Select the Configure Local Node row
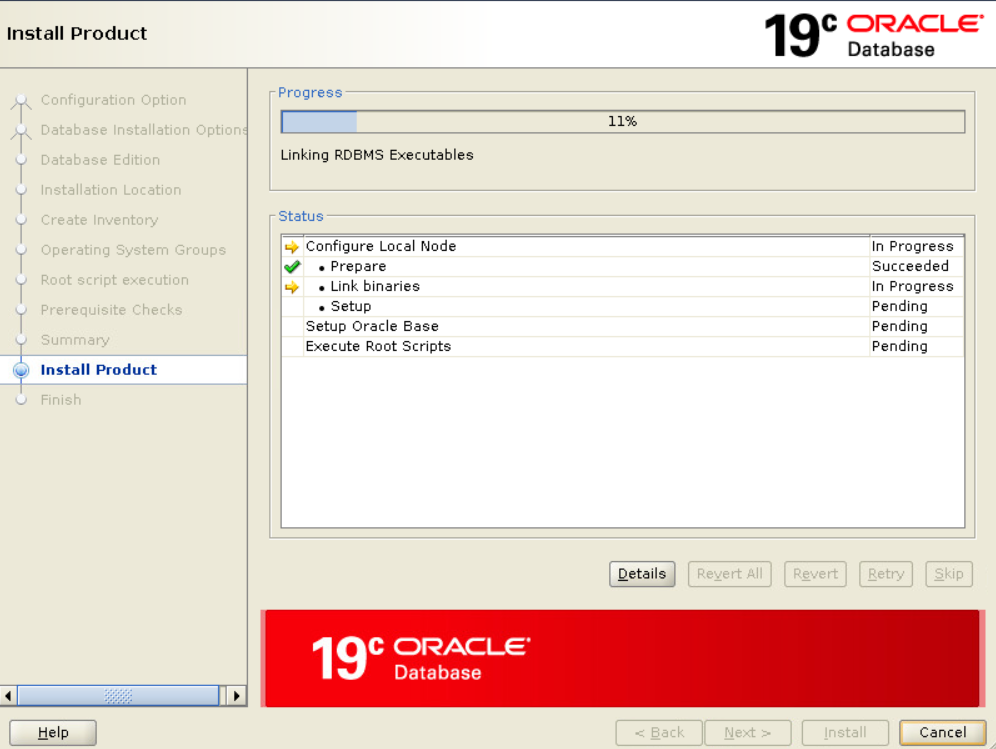This screenshot has height=749, width=996. pyautogui.click(x=622, y=246)
